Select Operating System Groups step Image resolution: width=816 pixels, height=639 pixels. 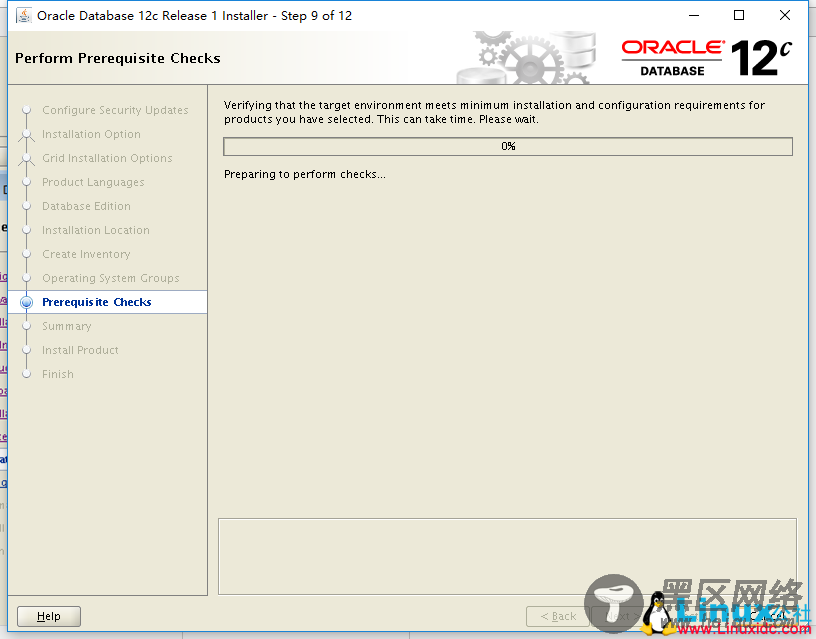pos(111,278)
